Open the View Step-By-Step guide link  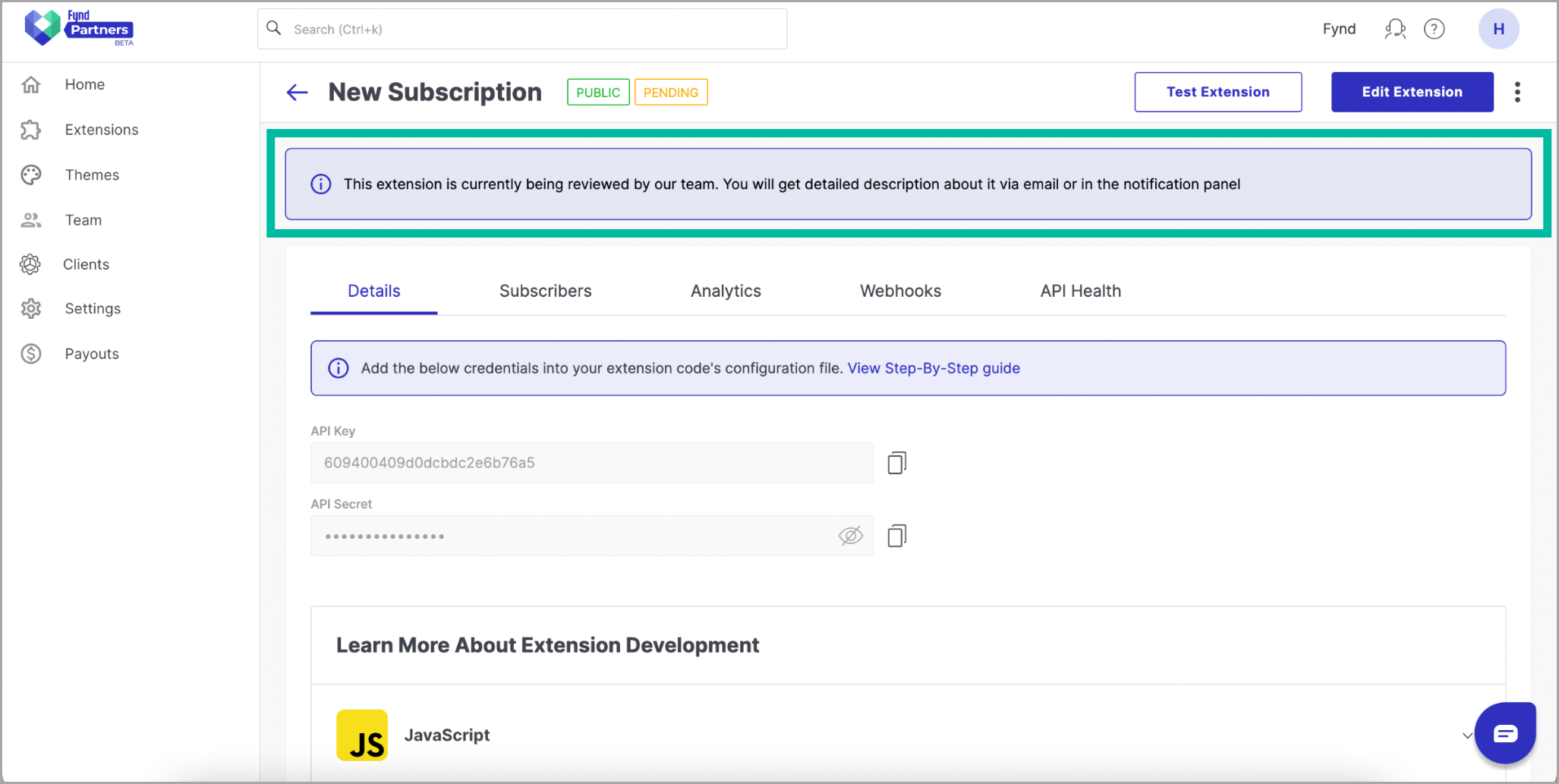click(x=934, y=368)
